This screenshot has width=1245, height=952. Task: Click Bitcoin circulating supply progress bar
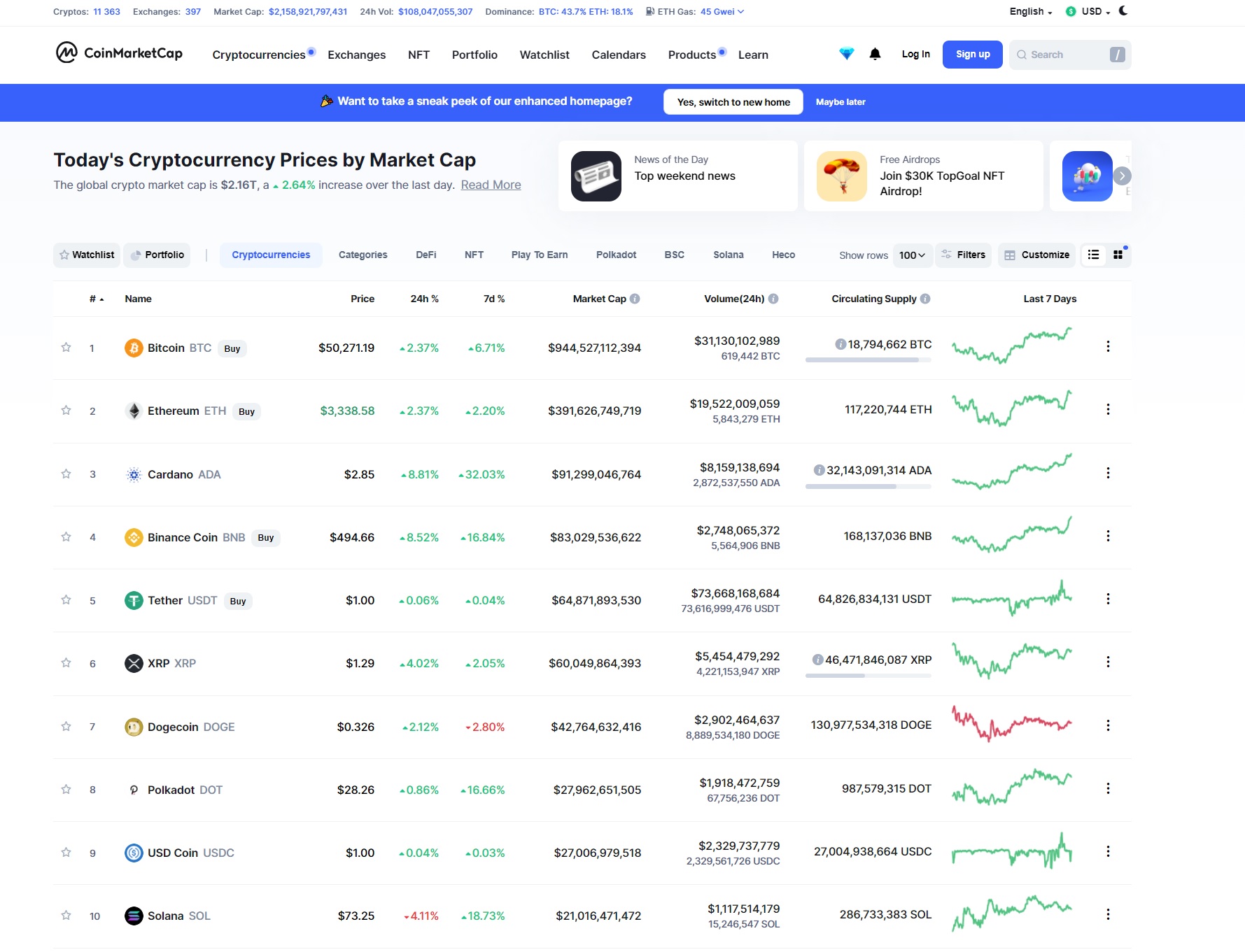pos(868,360)
